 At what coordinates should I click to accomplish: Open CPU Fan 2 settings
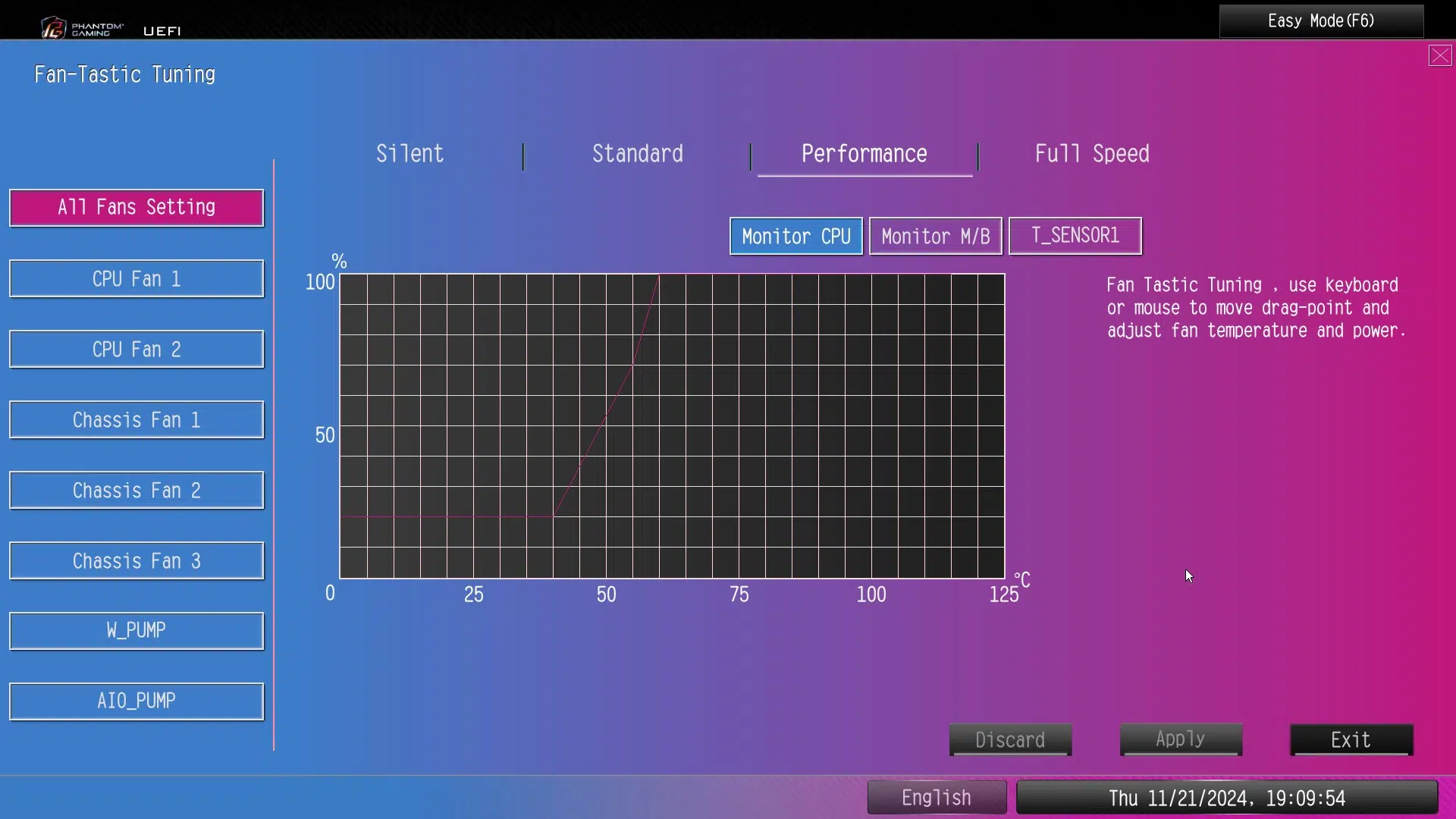pos(136,350)
